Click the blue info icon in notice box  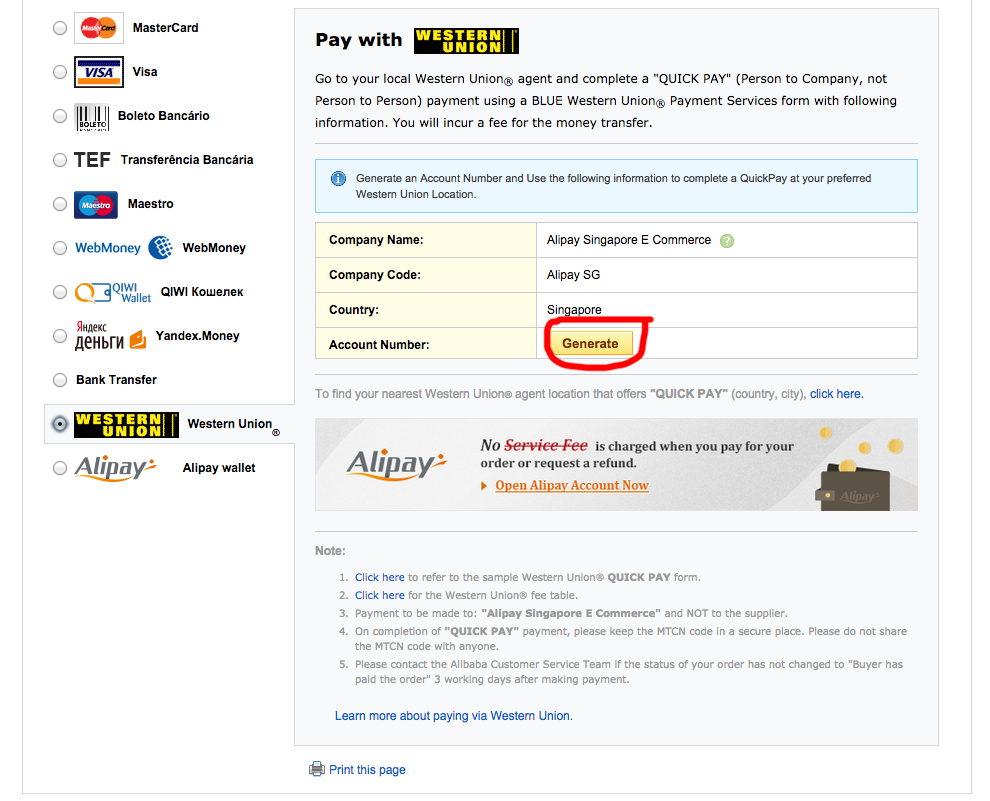point(338,179)
